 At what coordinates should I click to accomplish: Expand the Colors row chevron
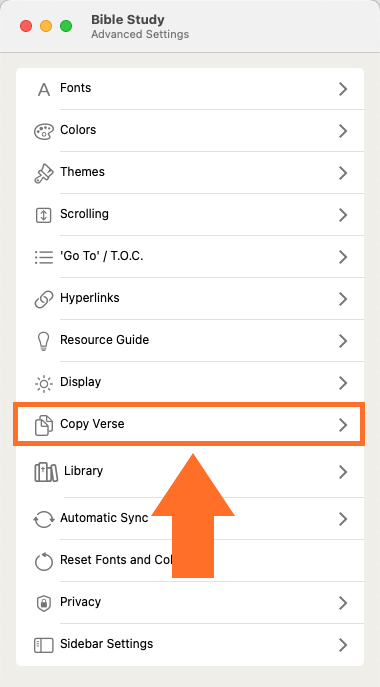coord(343,131)
